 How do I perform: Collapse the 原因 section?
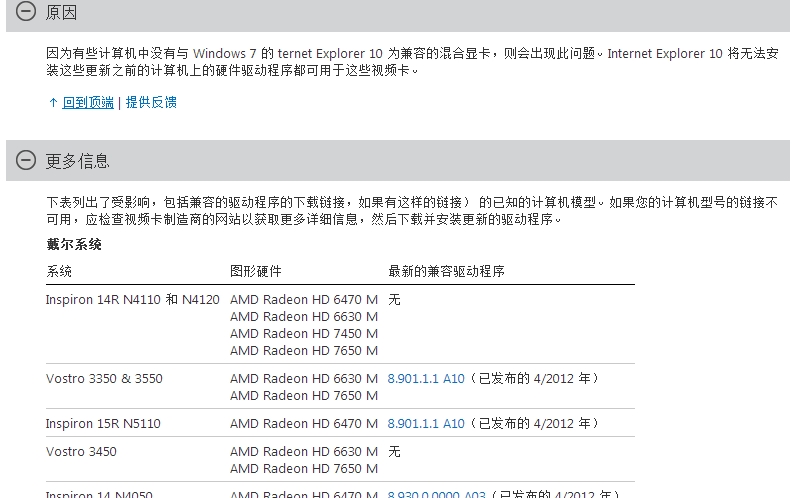(26, 11)
